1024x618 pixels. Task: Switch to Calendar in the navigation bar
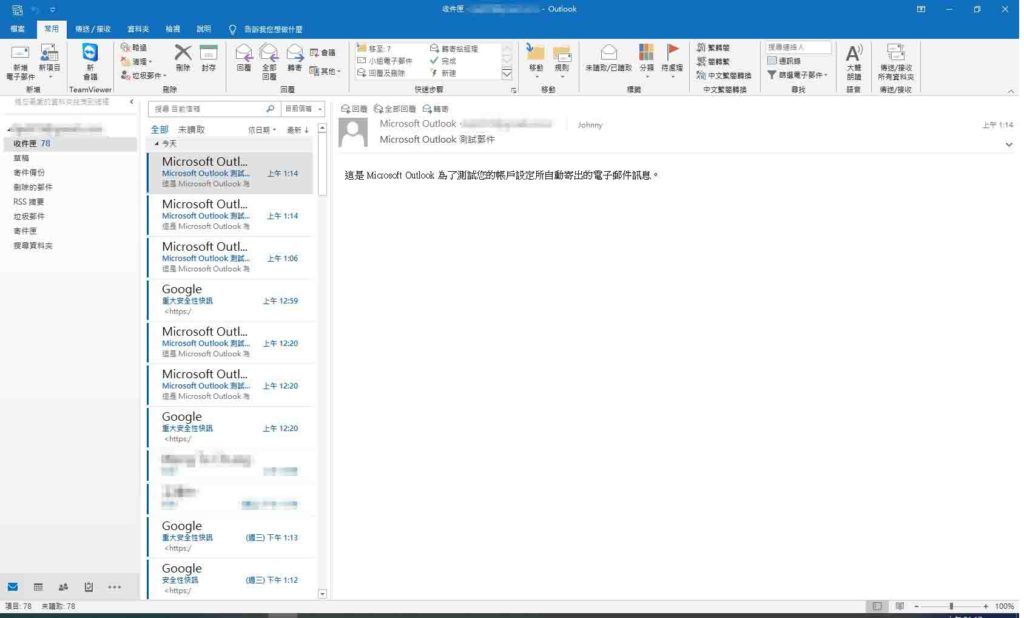pos(38,587)
